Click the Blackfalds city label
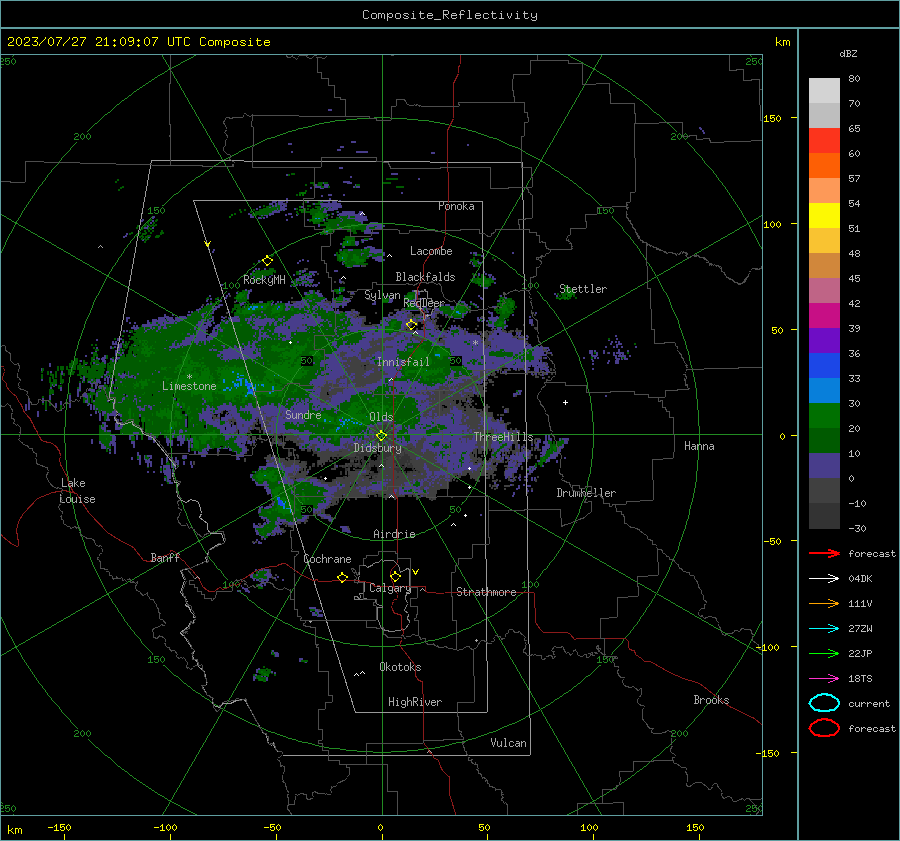This screenshot has width=900, height=841. pyautogui.click(x=425, y=277)
